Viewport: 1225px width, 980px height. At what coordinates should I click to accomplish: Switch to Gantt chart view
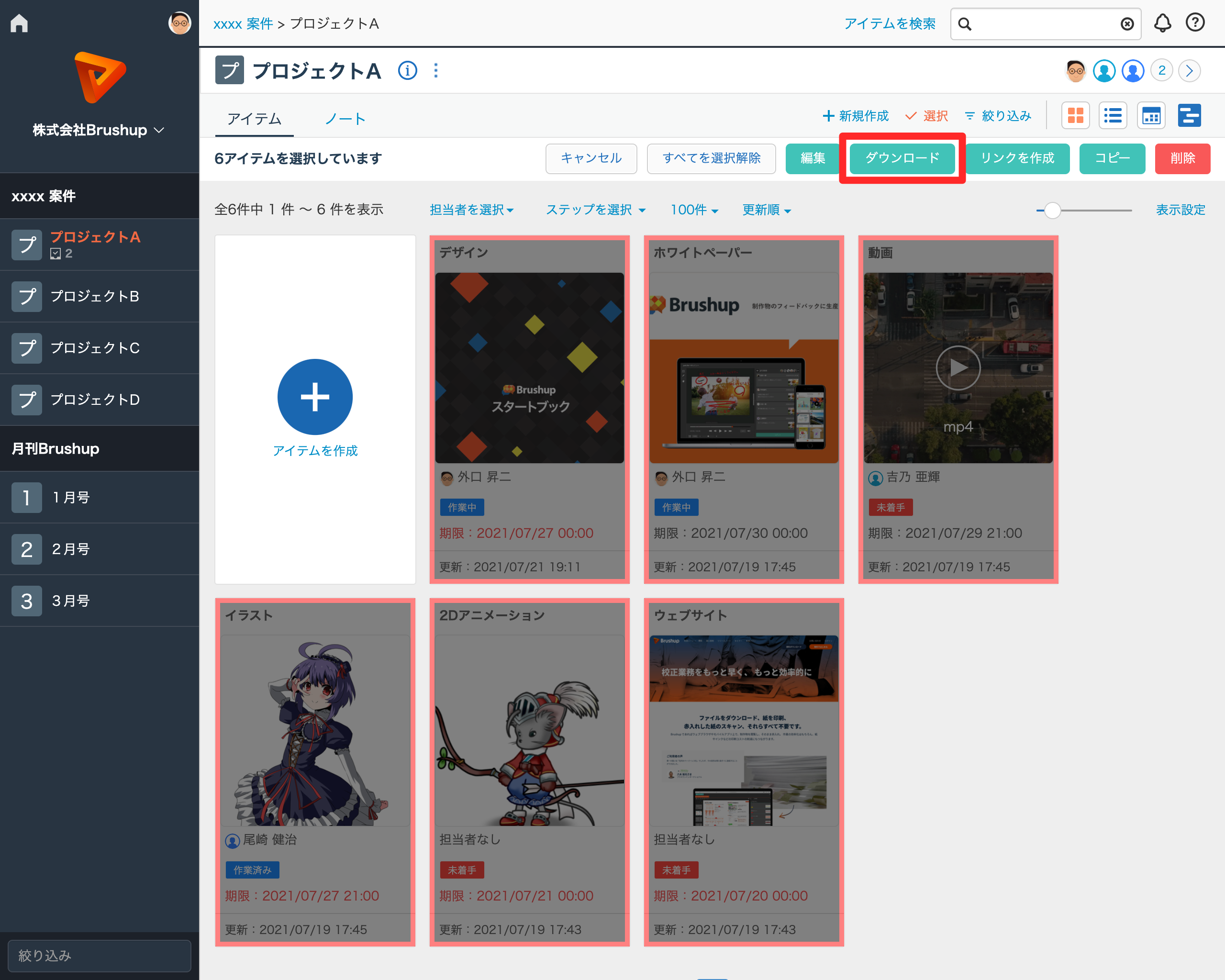pos(1189,116)
